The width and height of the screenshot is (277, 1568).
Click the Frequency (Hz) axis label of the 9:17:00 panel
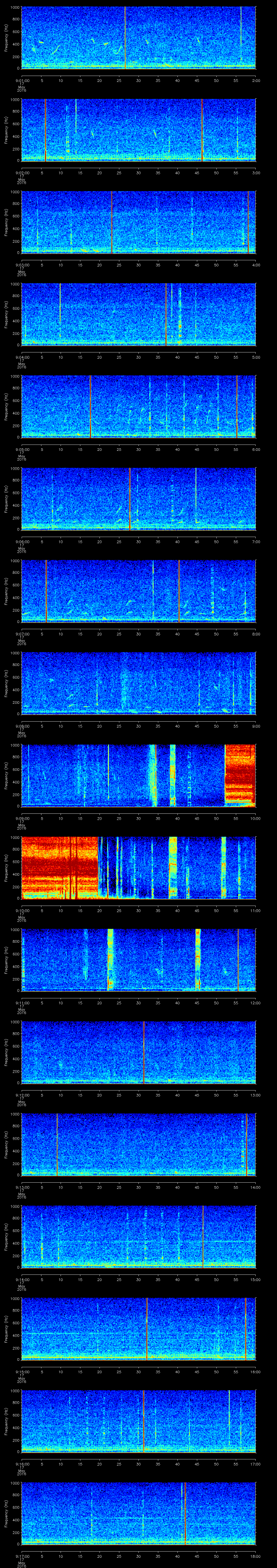[7, 1514]
